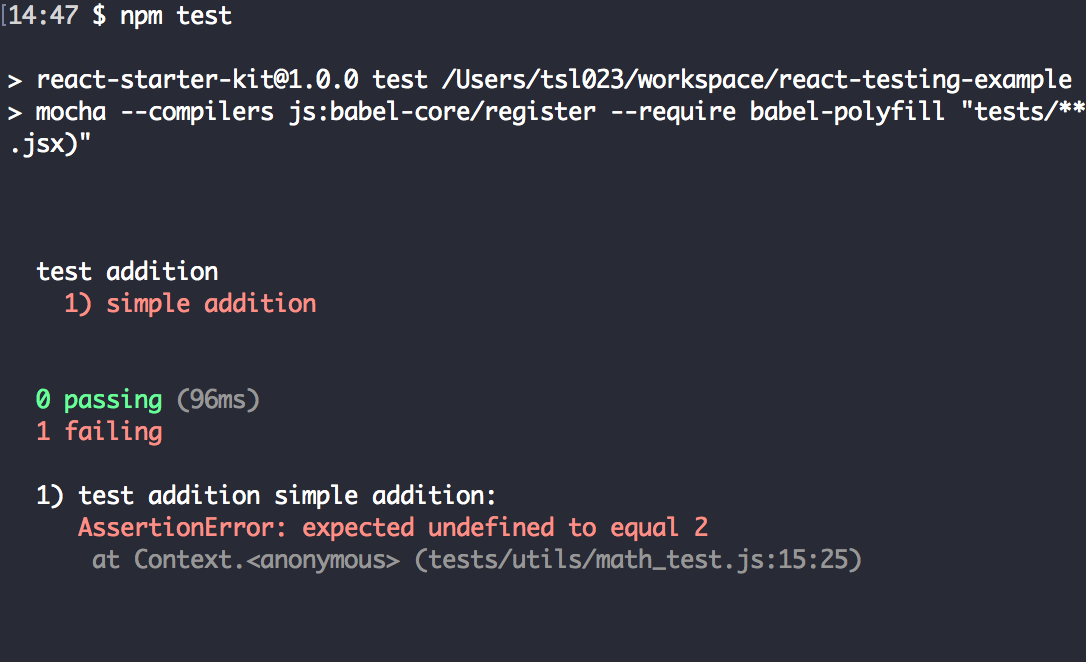Click the (96ms) duration text
The image size is (1086, 662).
218,400
